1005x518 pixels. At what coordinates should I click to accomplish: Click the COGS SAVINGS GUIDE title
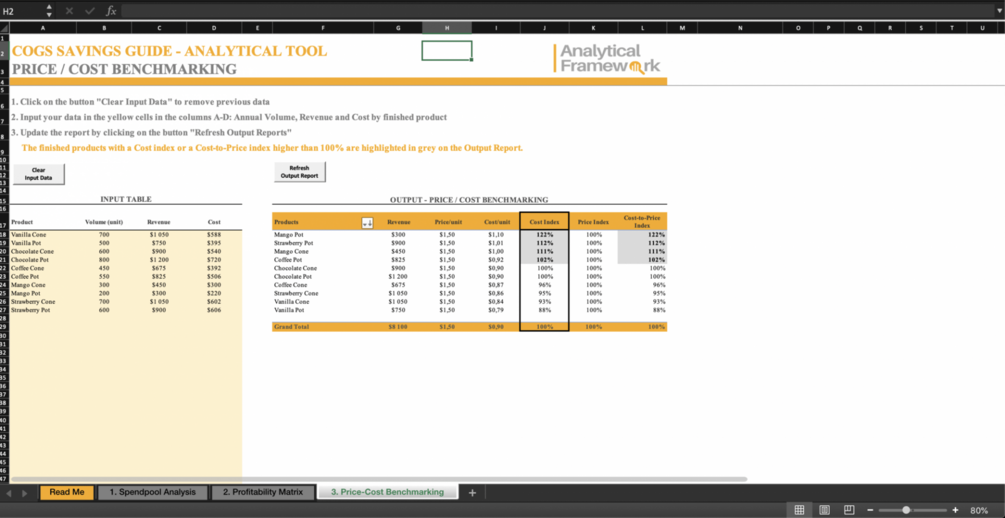coord(169,51)
